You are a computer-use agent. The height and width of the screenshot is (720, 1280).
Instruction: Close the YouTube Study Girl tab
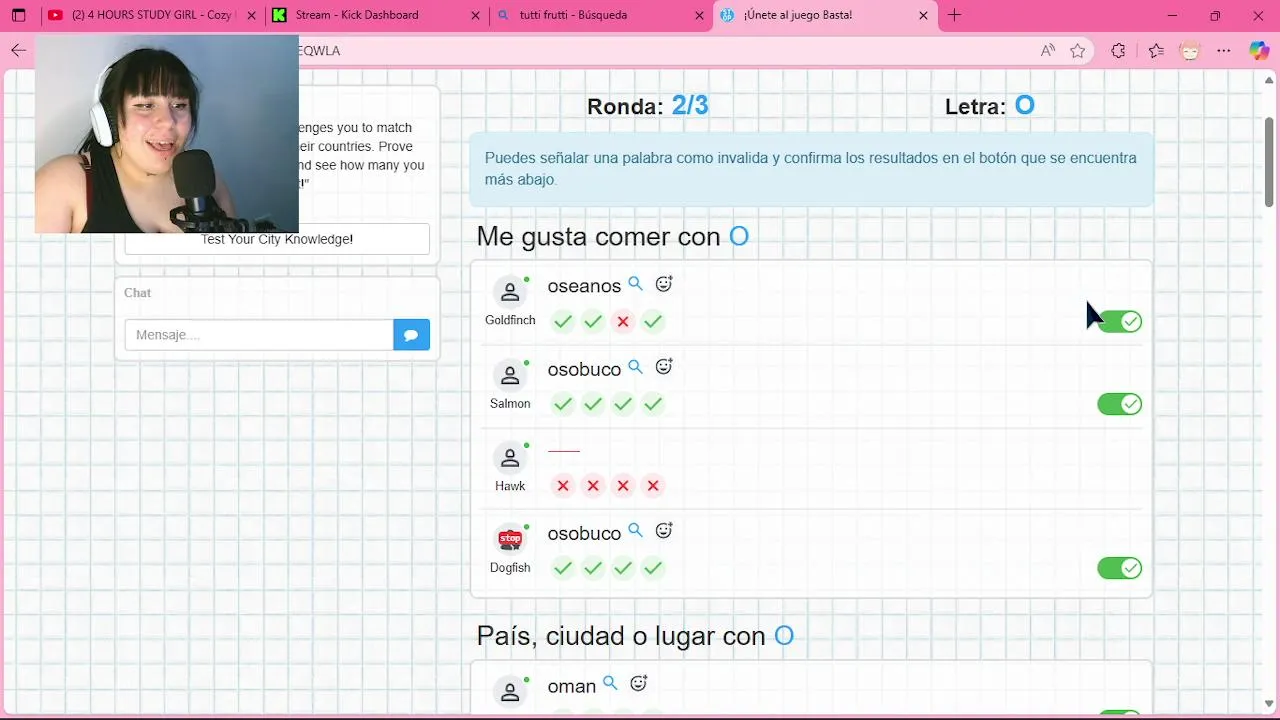(251, 15)
